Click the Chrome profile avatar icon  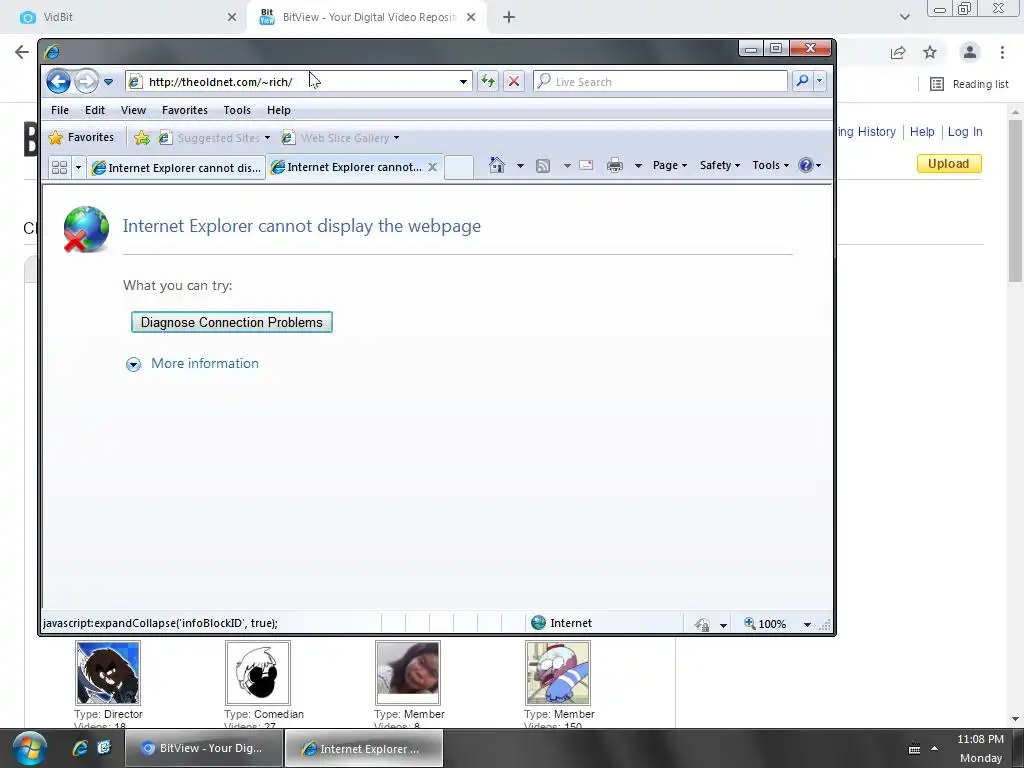(970, 52)
